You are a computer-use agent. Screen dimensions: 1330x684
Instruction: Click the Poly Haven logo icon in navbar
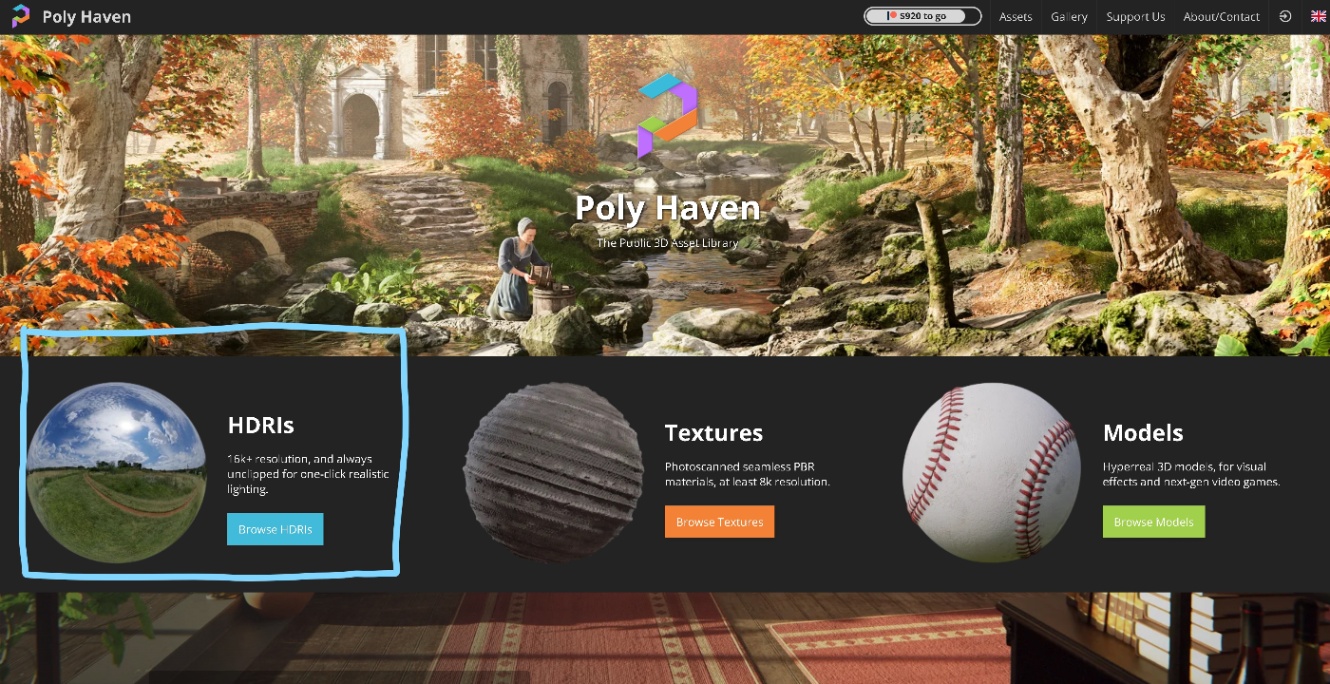[x=21, y=17]
